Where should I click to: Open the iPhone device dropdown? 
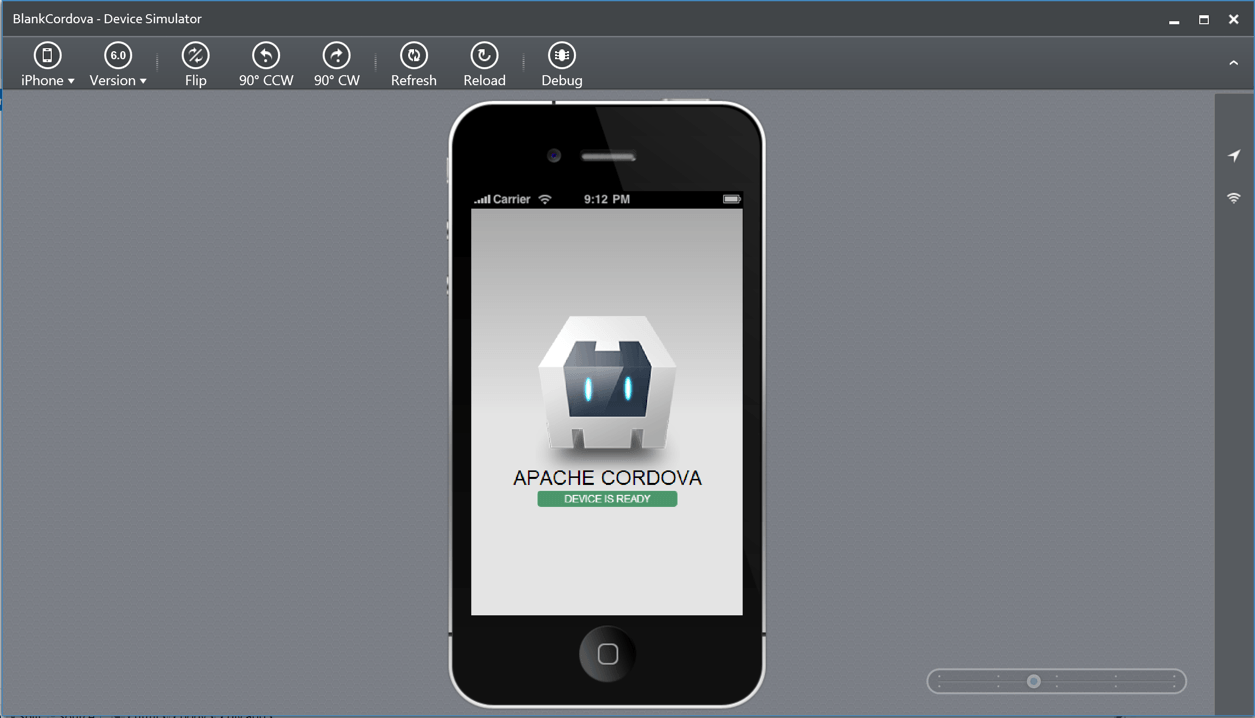tap(47, 65)
